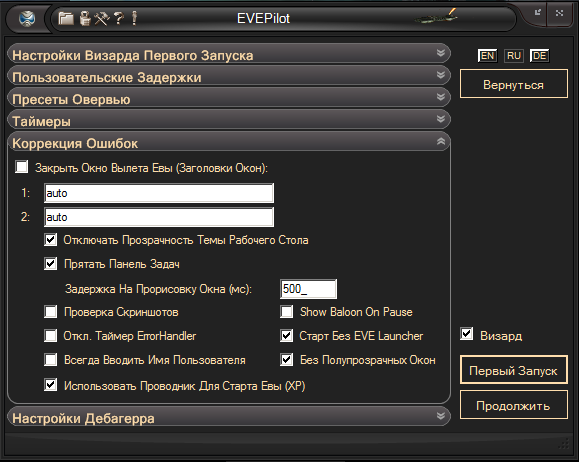The image size is (579, 462).
Task: Switch language to EN
Action: [487, 56]
